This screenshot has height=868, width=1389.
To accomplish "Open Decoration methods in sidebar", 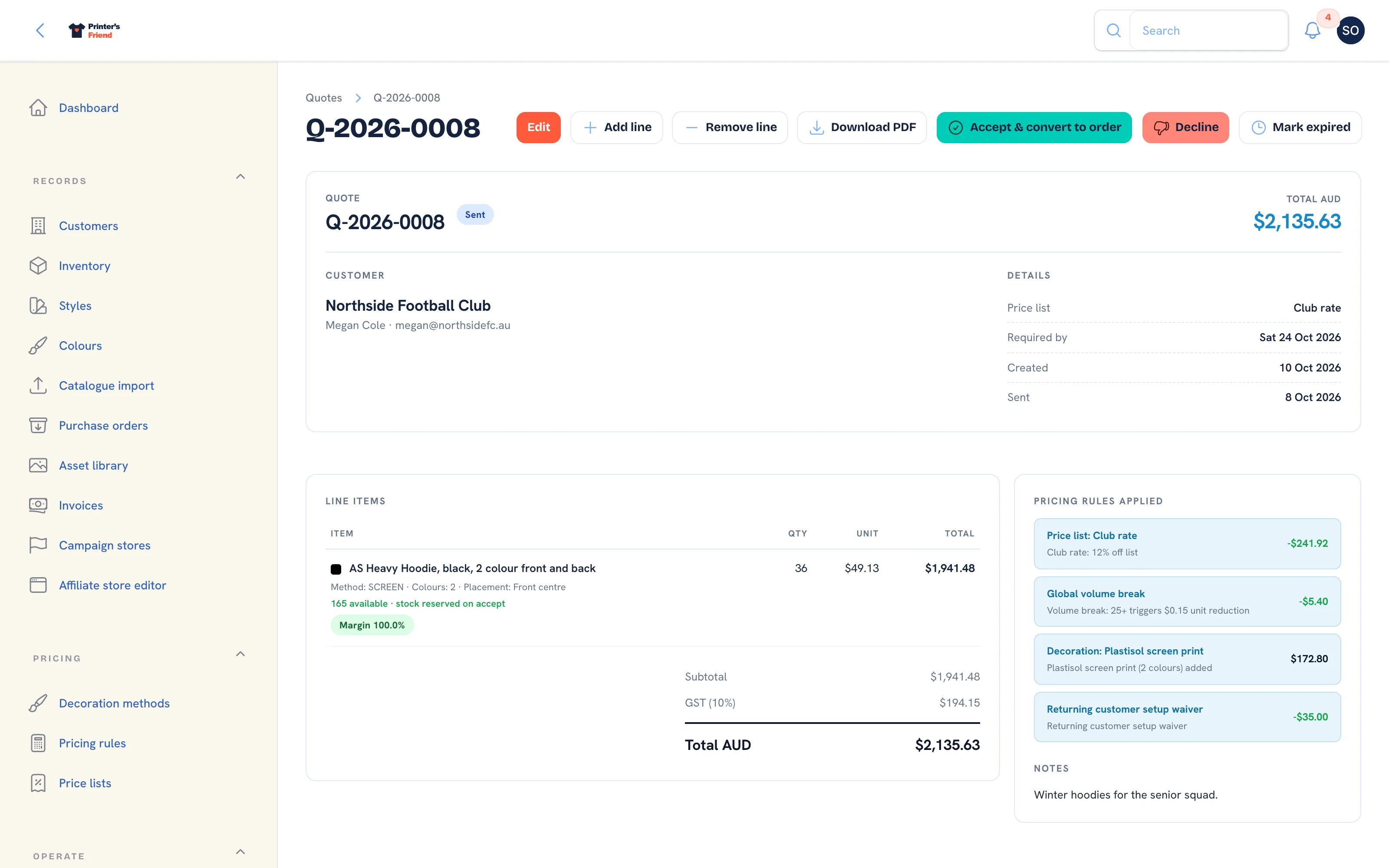I will (114, 703).
